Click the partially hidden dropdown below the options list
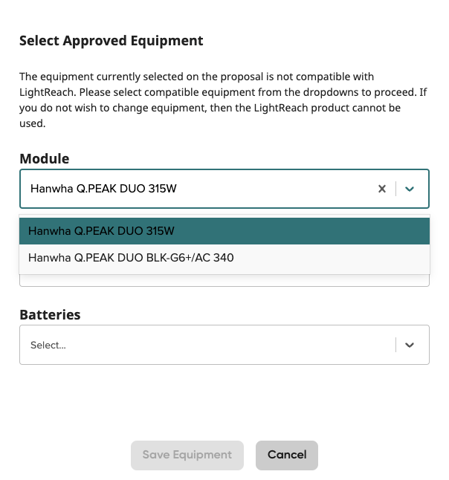The image size is (449, 480). click(224, 281)
